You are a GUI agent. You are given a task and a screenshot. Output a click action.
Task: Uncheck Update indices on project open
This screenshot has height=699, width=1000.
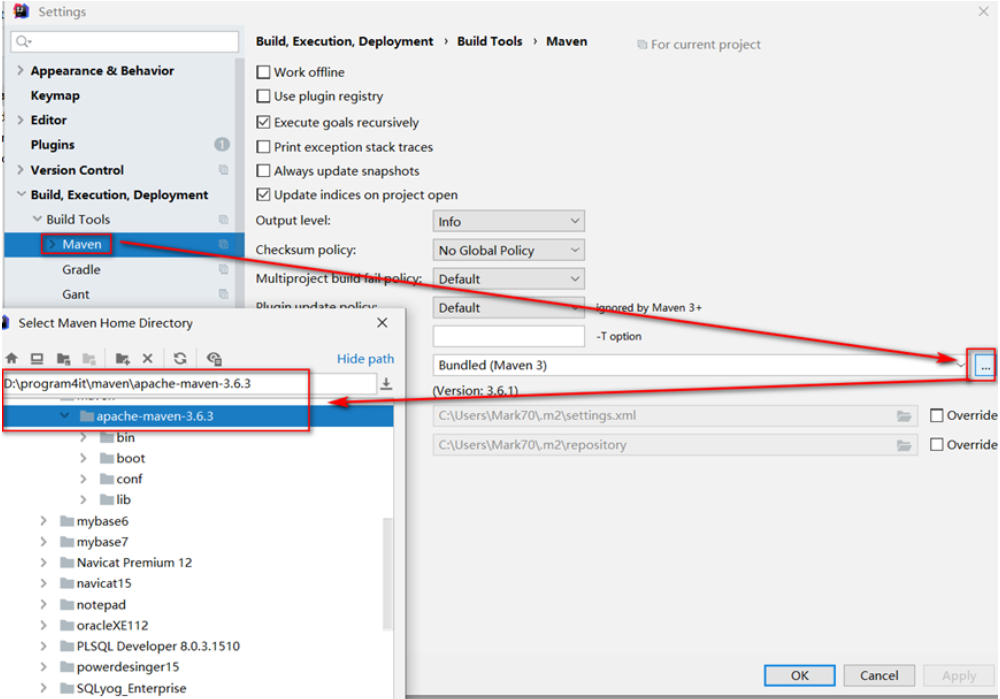[x=263, y=195]
